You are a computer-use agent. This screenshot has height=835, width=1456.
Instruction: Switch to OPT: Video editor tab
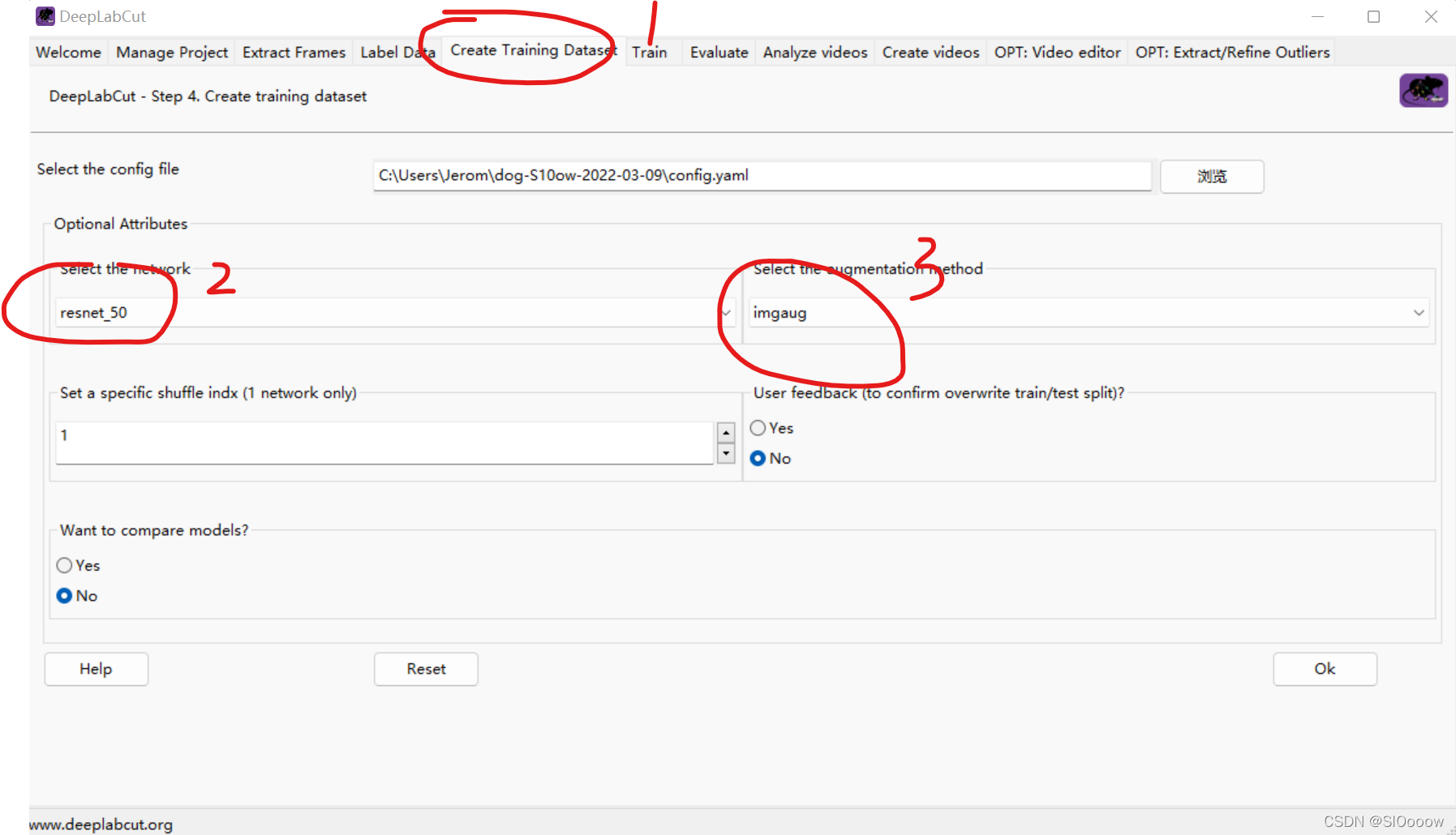tap(1057, 52)
